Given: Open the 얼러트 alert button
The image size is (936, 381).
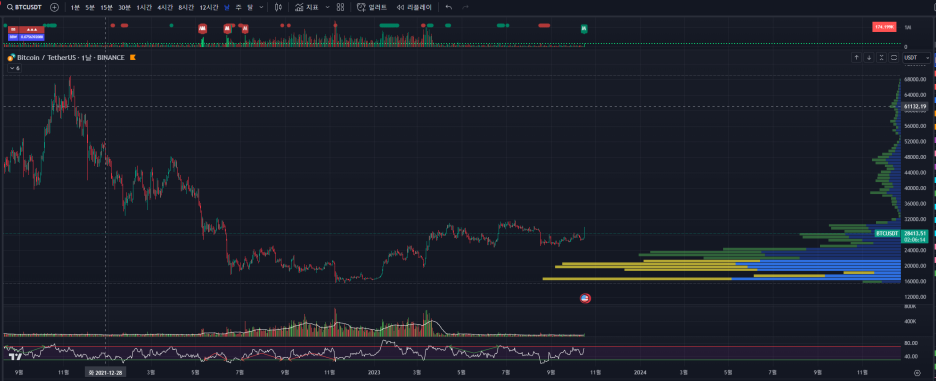Looking at the screenshot, I should coord(372,7).
